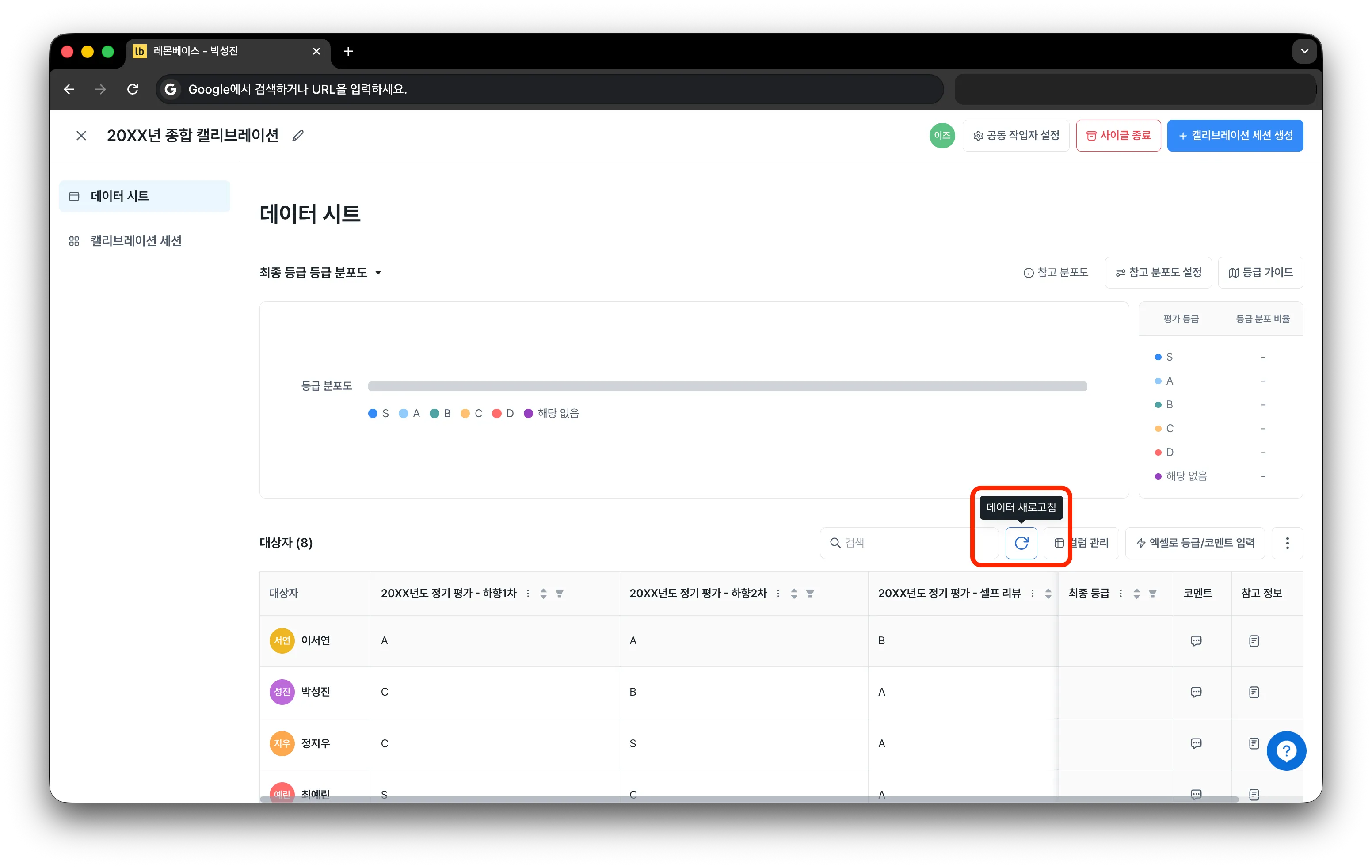Click the 대상자 (8) heading
This screenshot has width=1372, height=868.
[286, 543]
